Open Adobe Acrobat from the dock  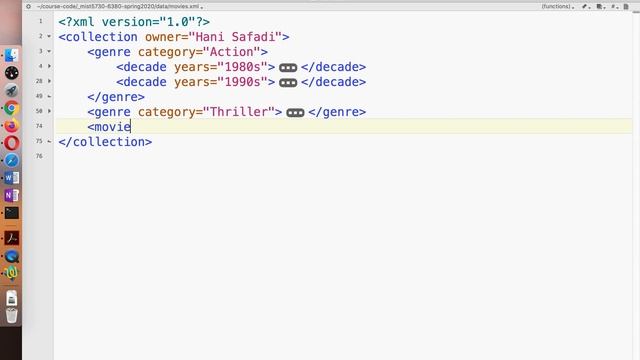click(11, 238)
